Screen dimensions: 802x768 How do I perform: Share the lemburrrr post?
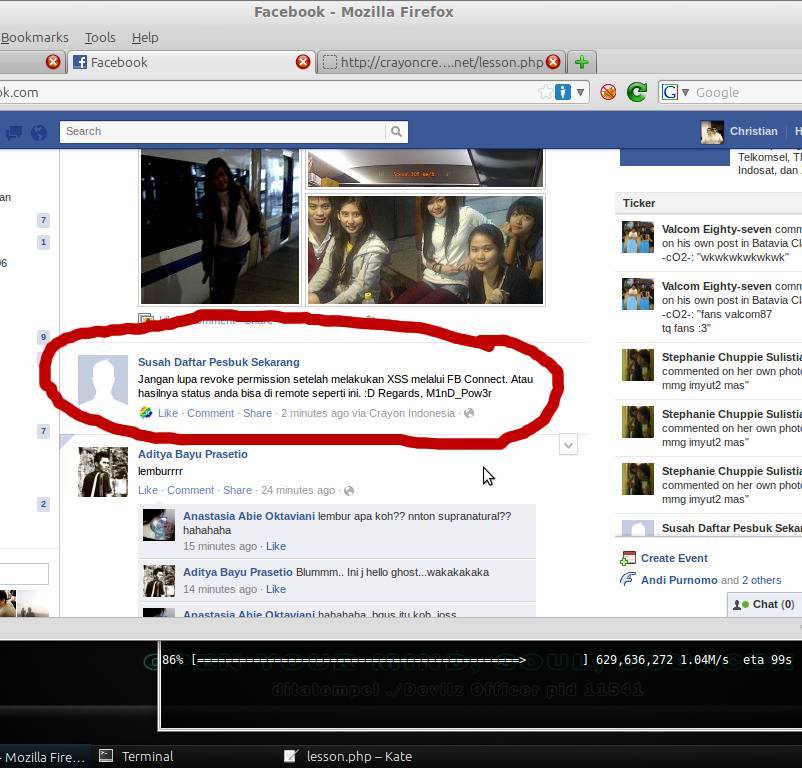pos(237,490)
